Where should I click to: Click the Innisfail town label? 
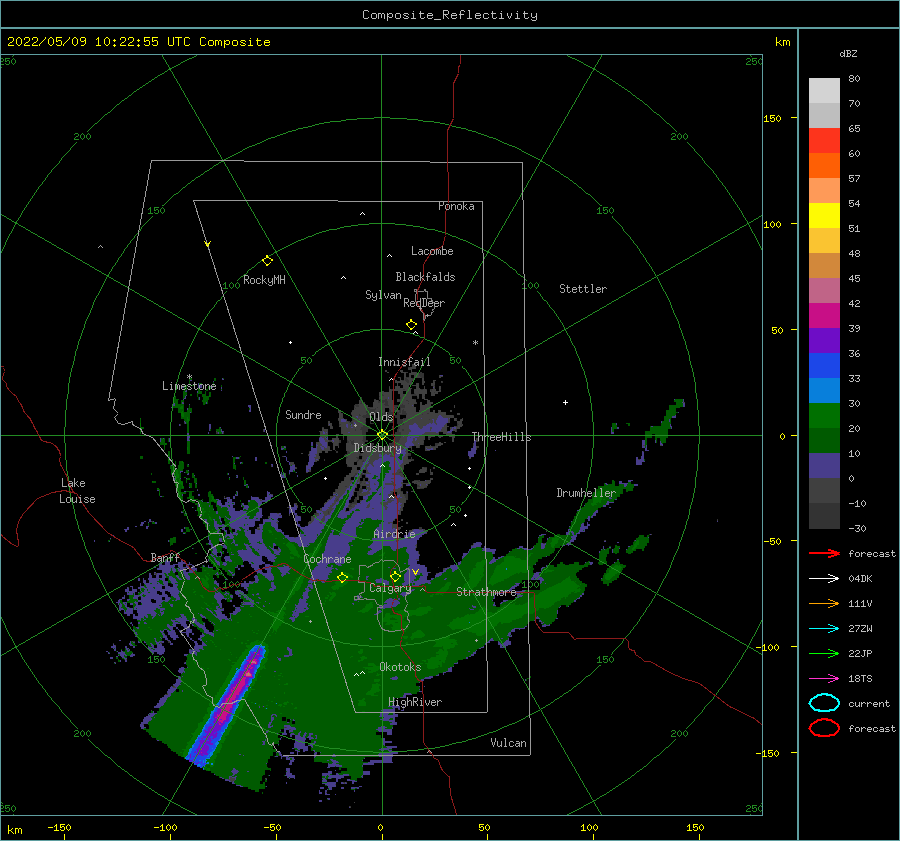point(404,362)
